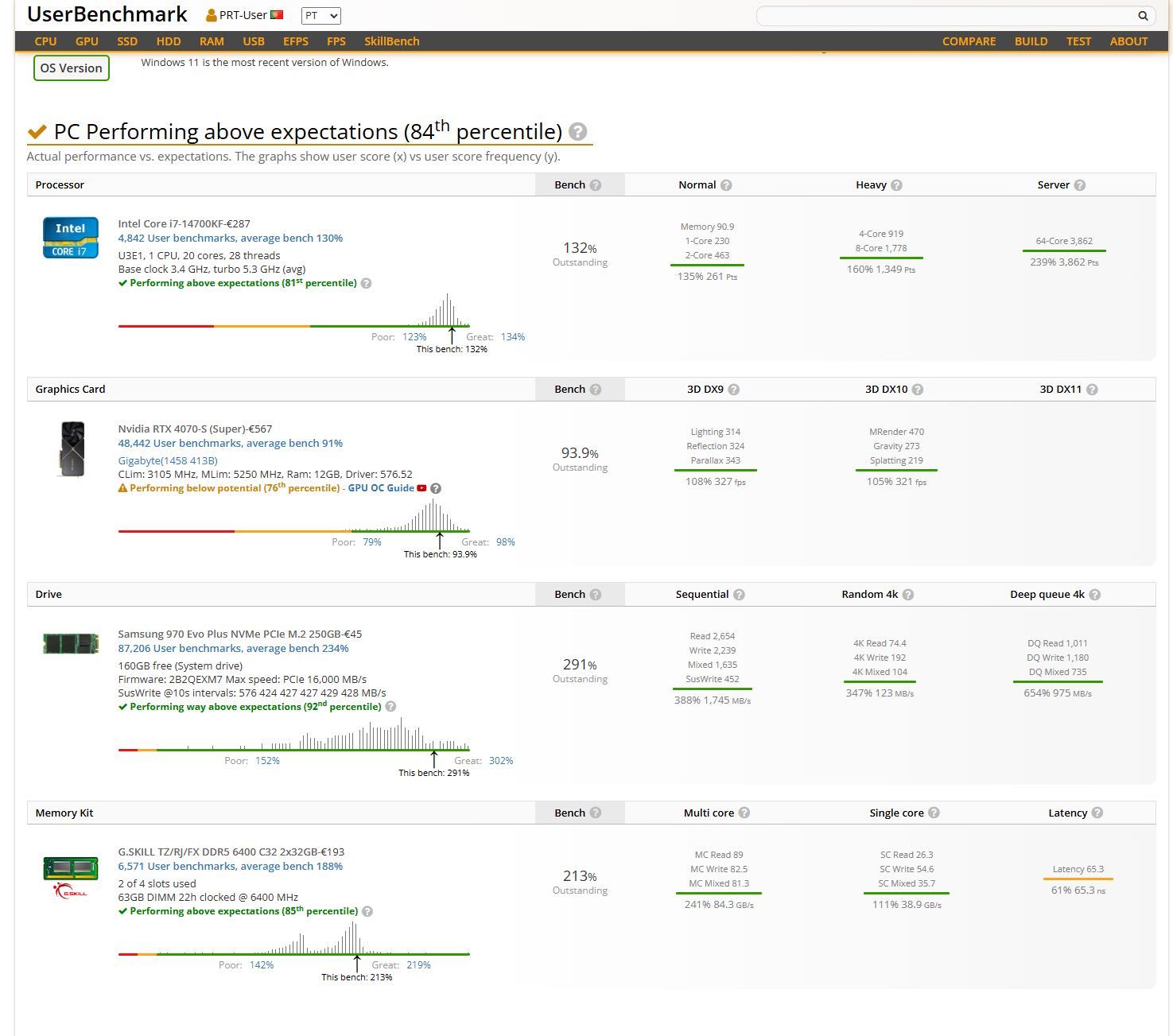Open 48,442 User benchmarks link
This screenshot has height=1036, width=1173.
coord(231,443)
